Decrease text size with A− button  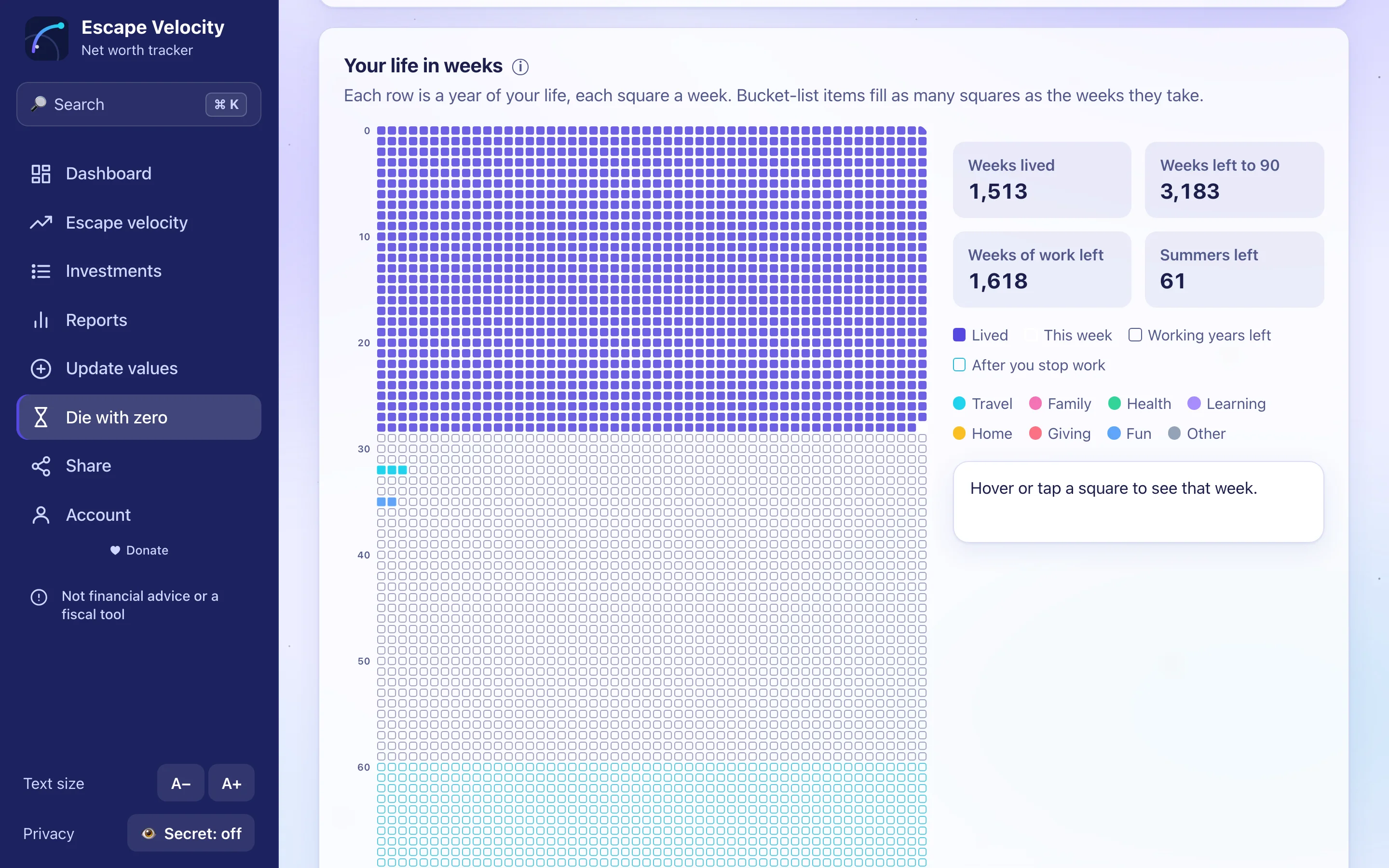coord(181,783)
